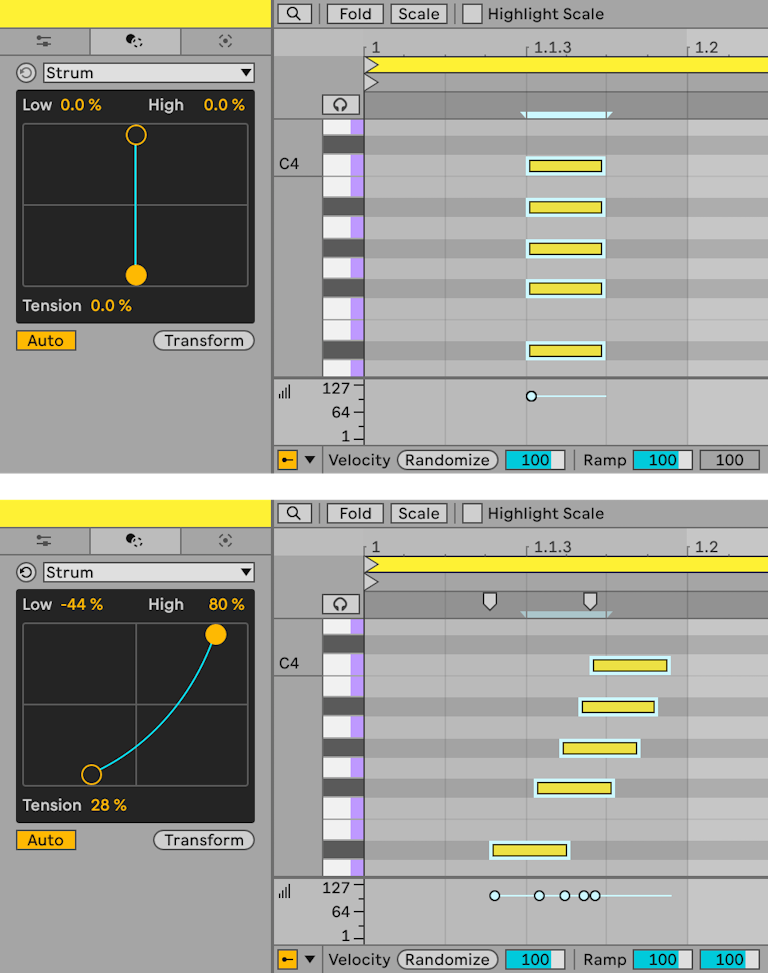Screen dimensions: 768x973
Task: Toggle Fold in bottom editor
Action: 355,513
